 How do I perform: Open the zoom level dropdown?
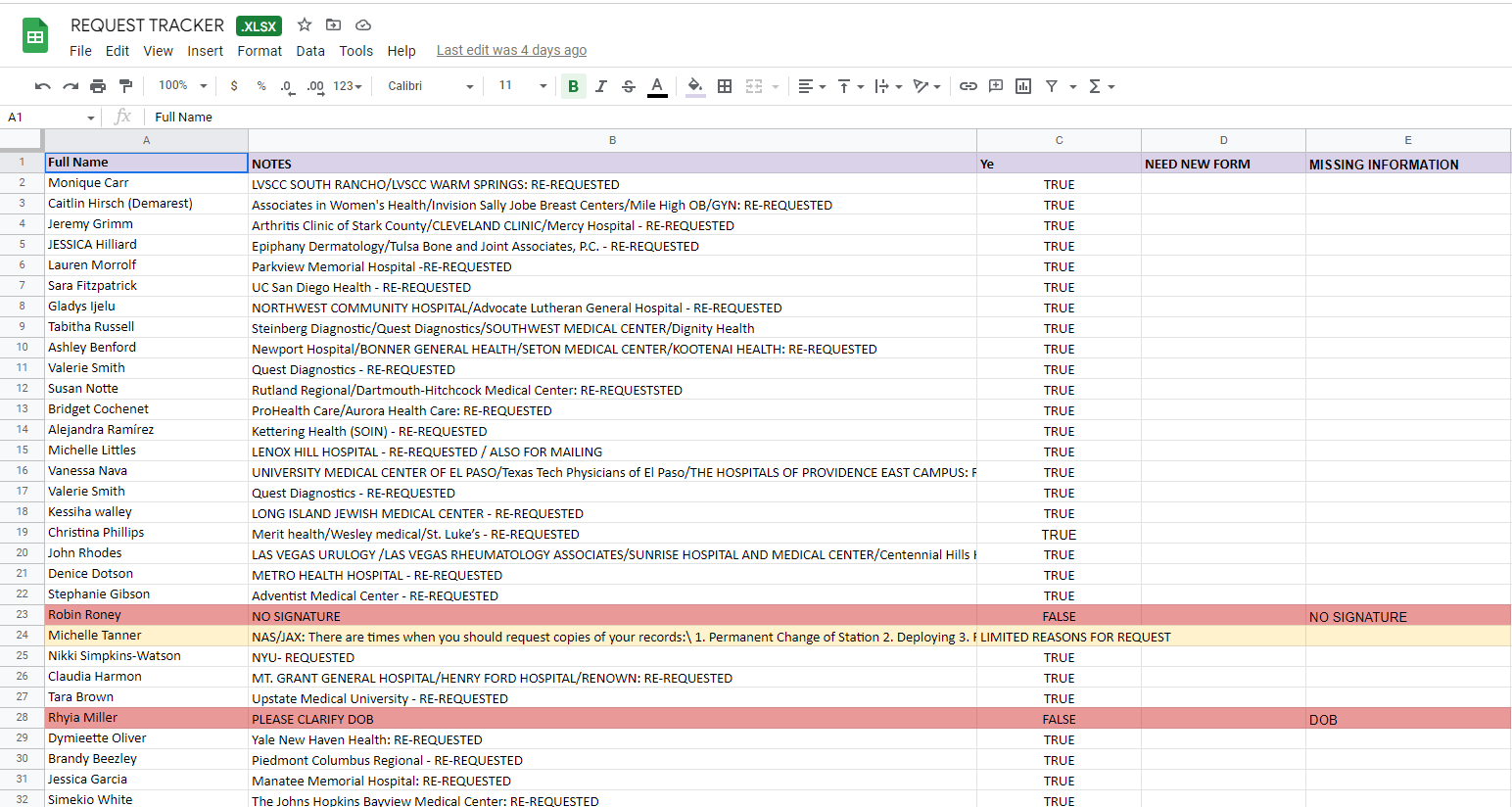click(183, 86)
